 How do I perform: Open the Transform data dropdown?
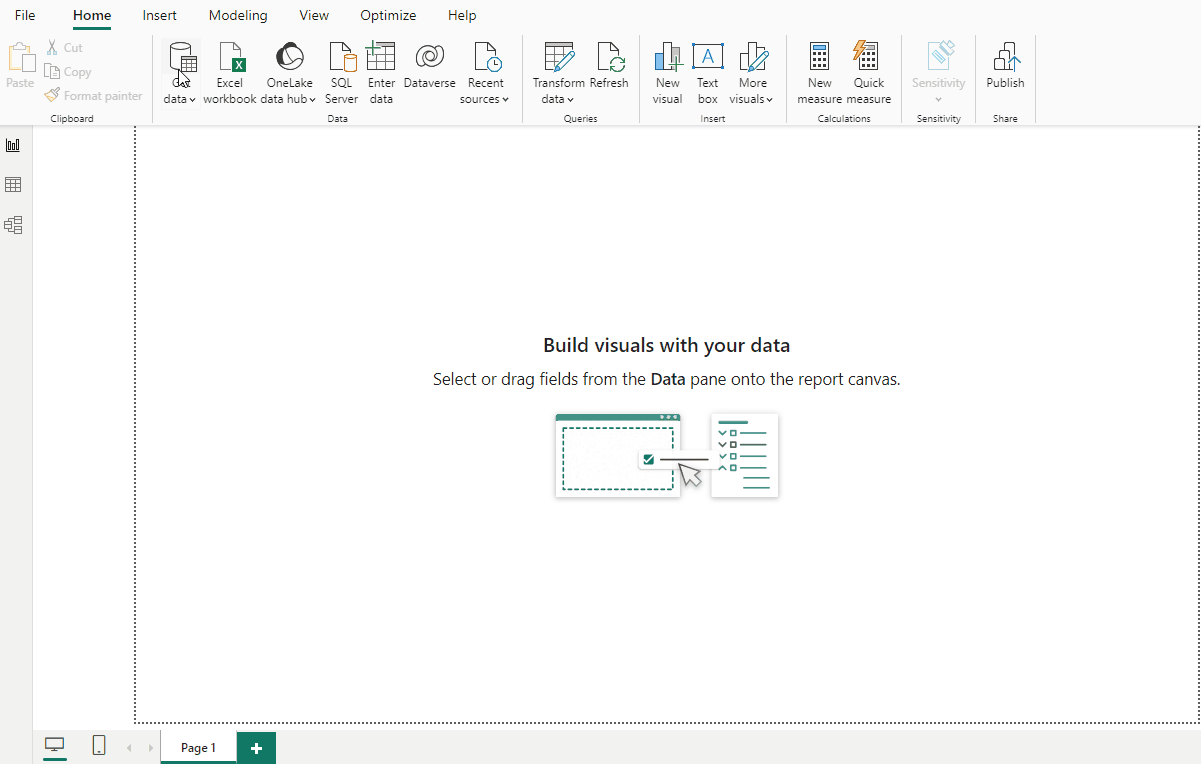point(558,99)
